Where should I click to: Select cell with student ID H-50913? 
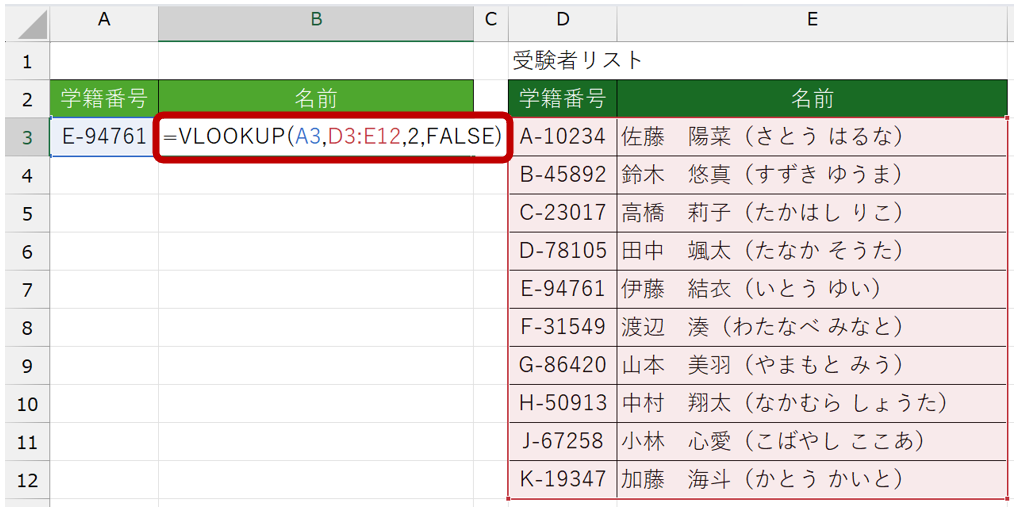pyautogui.click(x=563, y=403)
